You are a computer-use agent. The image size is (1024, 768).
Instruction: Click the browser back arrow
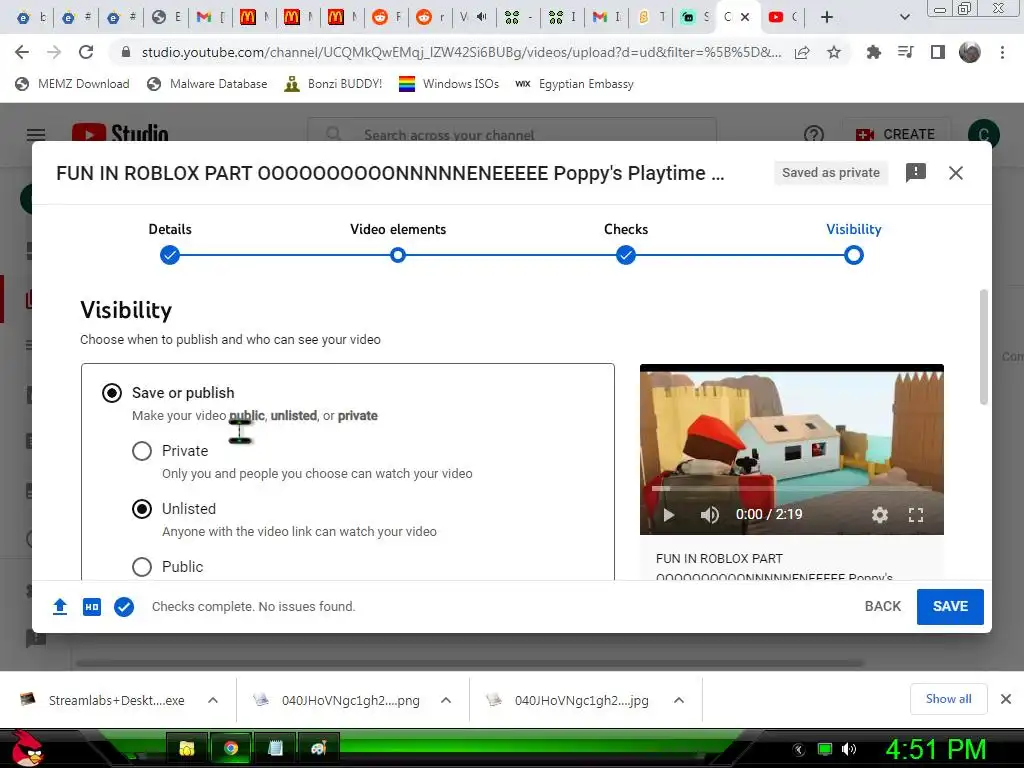22,52
